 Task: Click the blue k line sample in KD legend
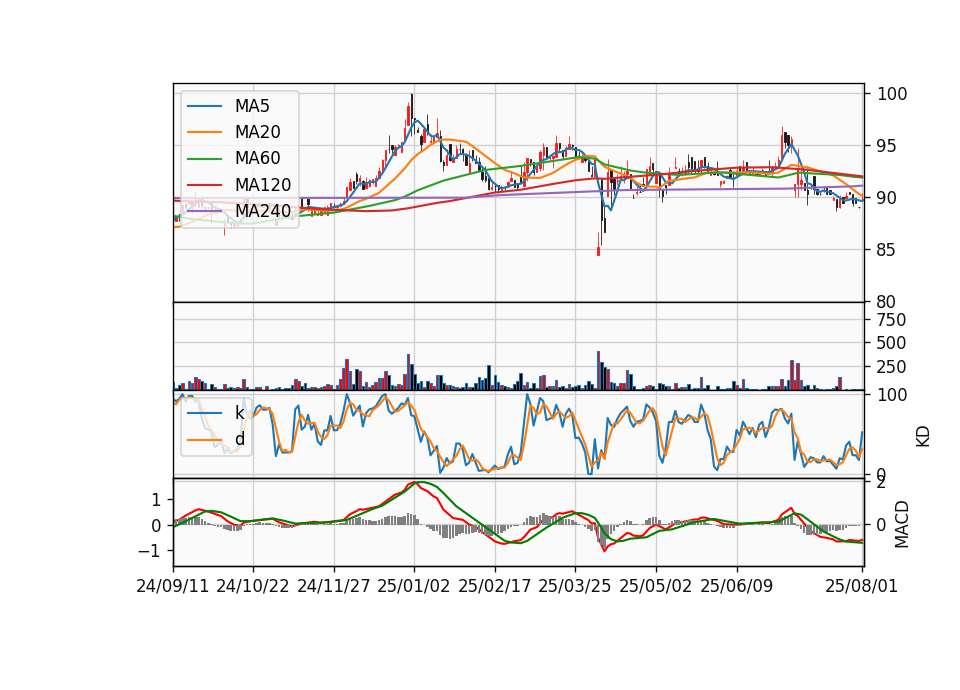coord(204,413)
